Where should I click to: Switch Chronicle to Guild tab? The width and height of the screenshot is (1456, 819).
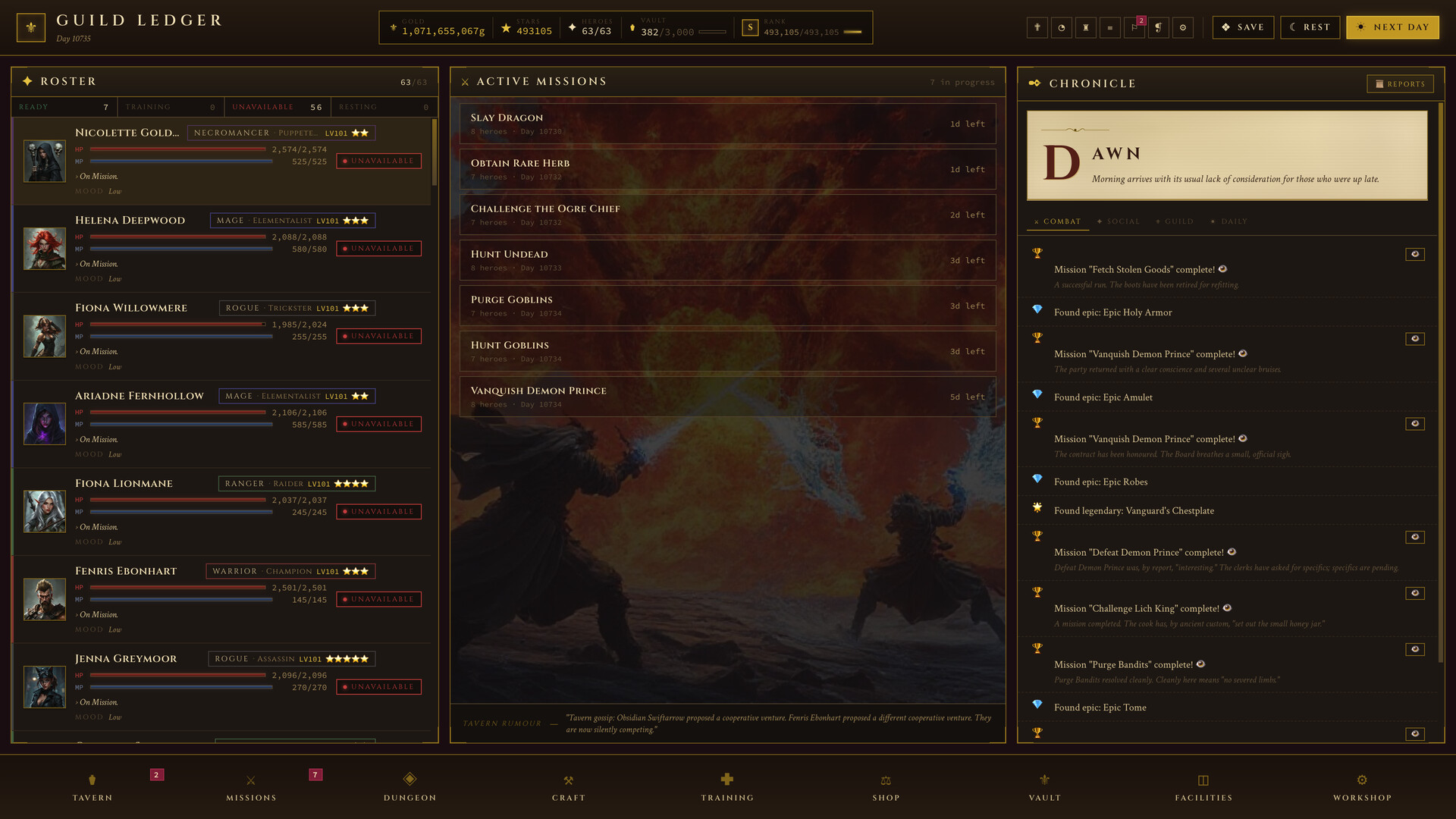click(x=1174, y=221)
